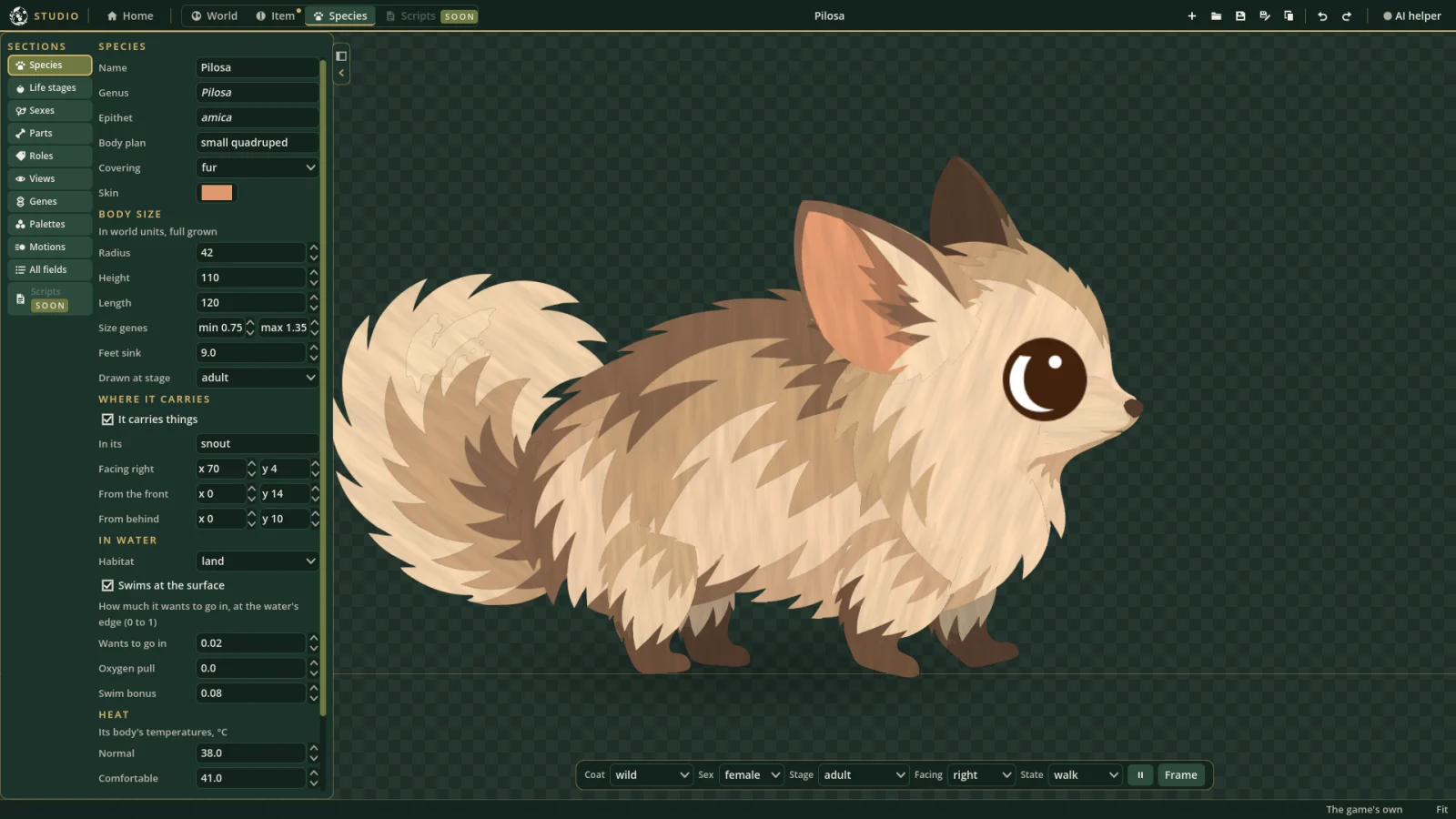The height and width of the screenshot is (819, 1456).
Task: Toggle the 'Swims at the surface' checkbox
Action: pyautogui.click(x=107, y=586)
